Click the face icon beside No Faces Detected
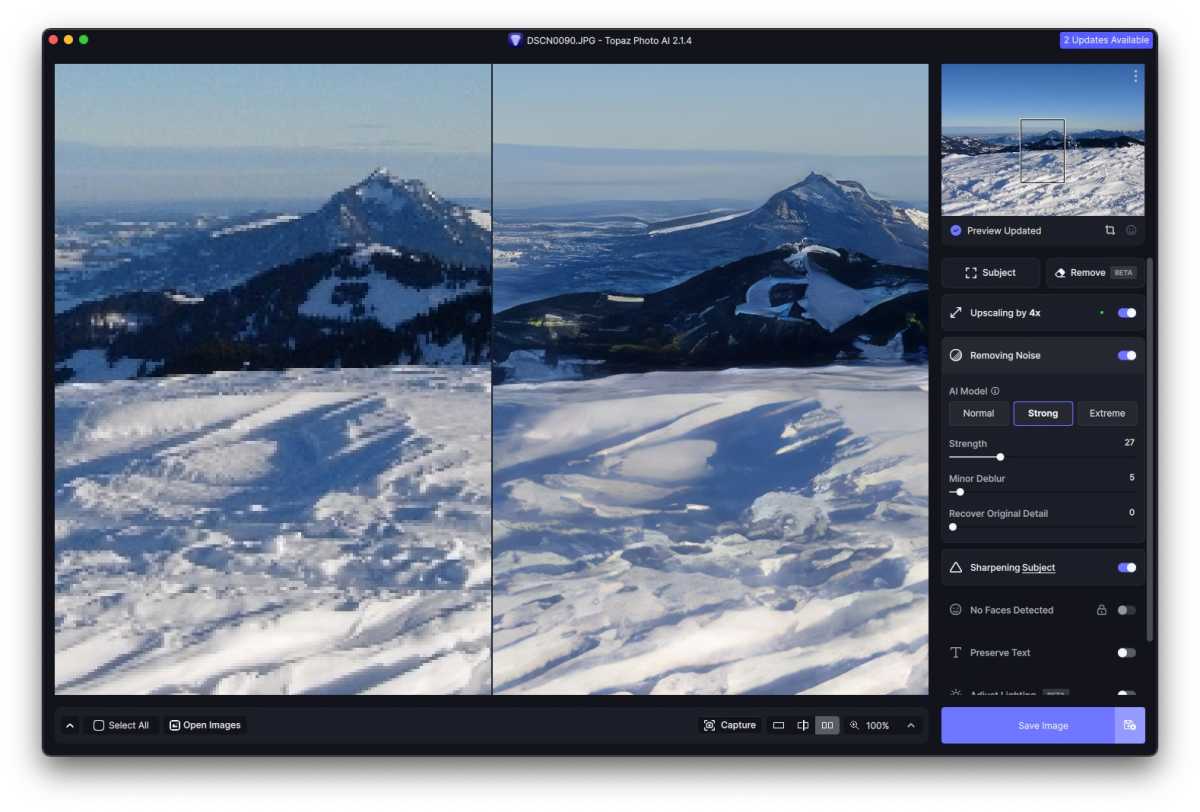Screen dimensions: 1200x812 (955, 610)
